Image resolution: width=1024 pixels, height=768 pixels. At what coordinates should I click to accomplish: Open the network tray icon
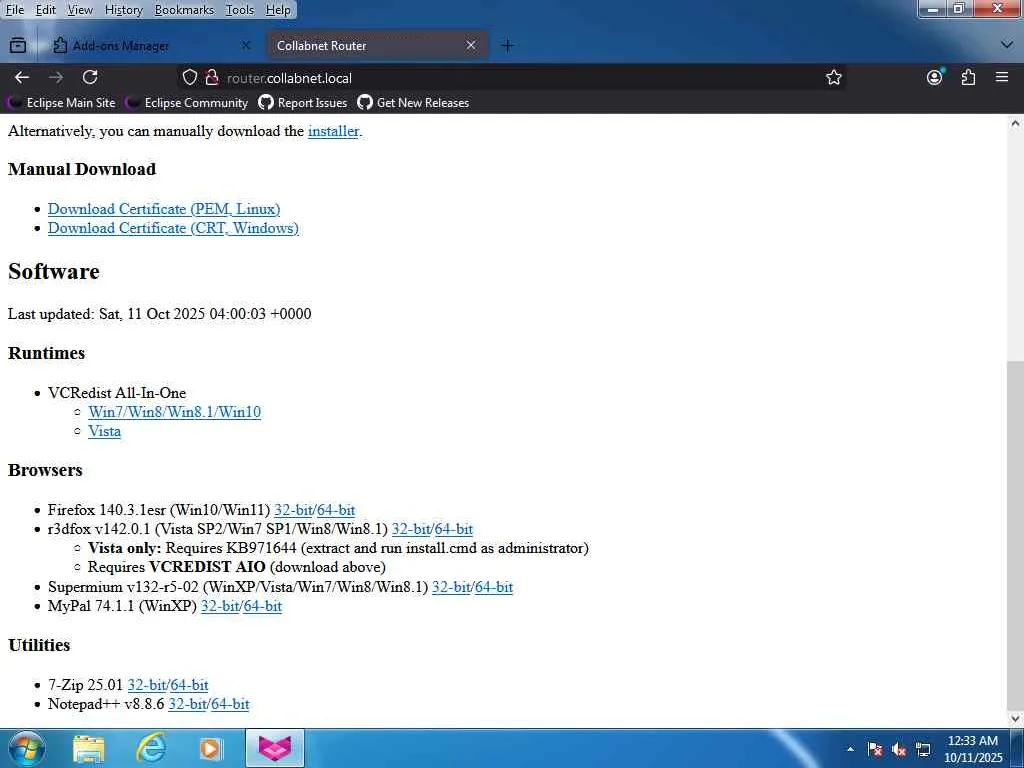coord(923,749)
